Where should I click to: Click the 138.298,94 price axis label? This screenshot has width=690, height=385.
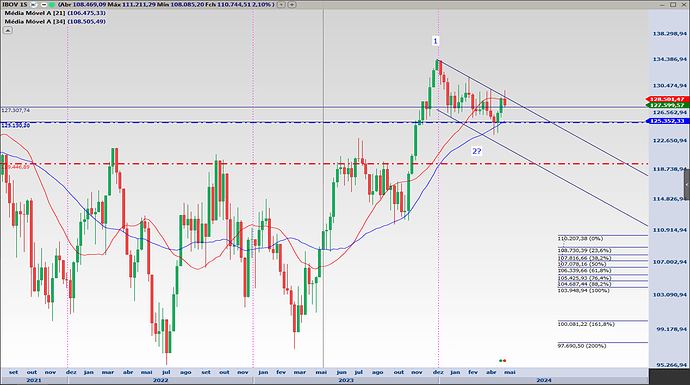(x=669, y=34)
